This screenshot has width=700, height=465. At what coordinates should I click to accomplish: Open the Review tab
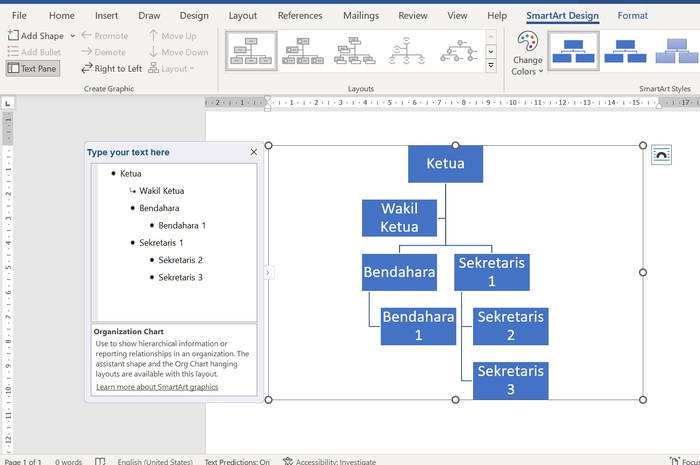click(x=412, y=16)
